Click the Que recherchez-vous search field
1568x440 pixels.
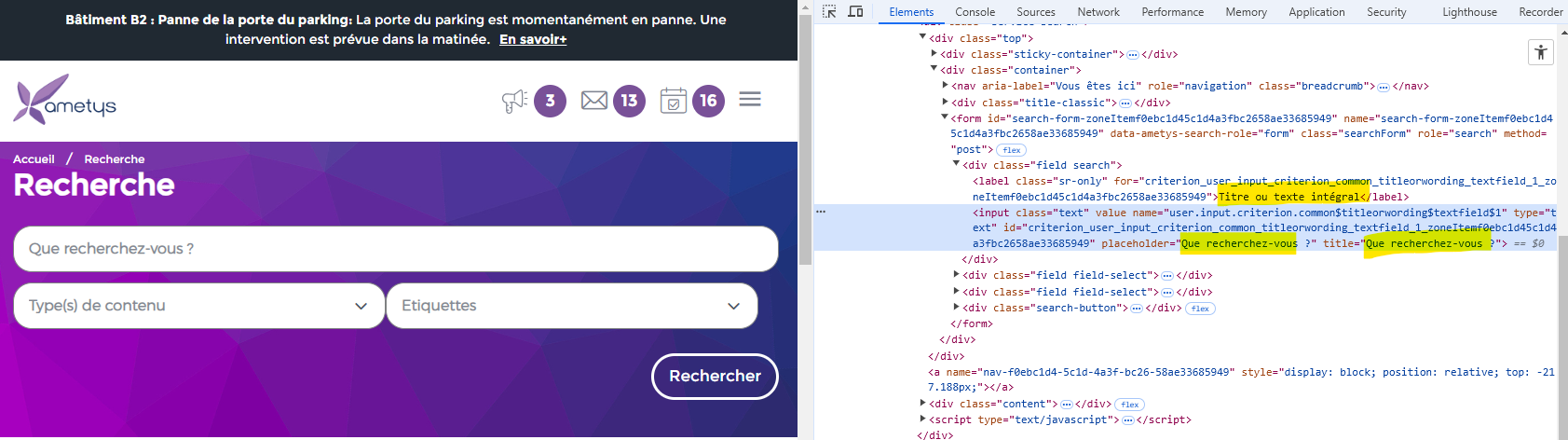click(x=395, y=249)
